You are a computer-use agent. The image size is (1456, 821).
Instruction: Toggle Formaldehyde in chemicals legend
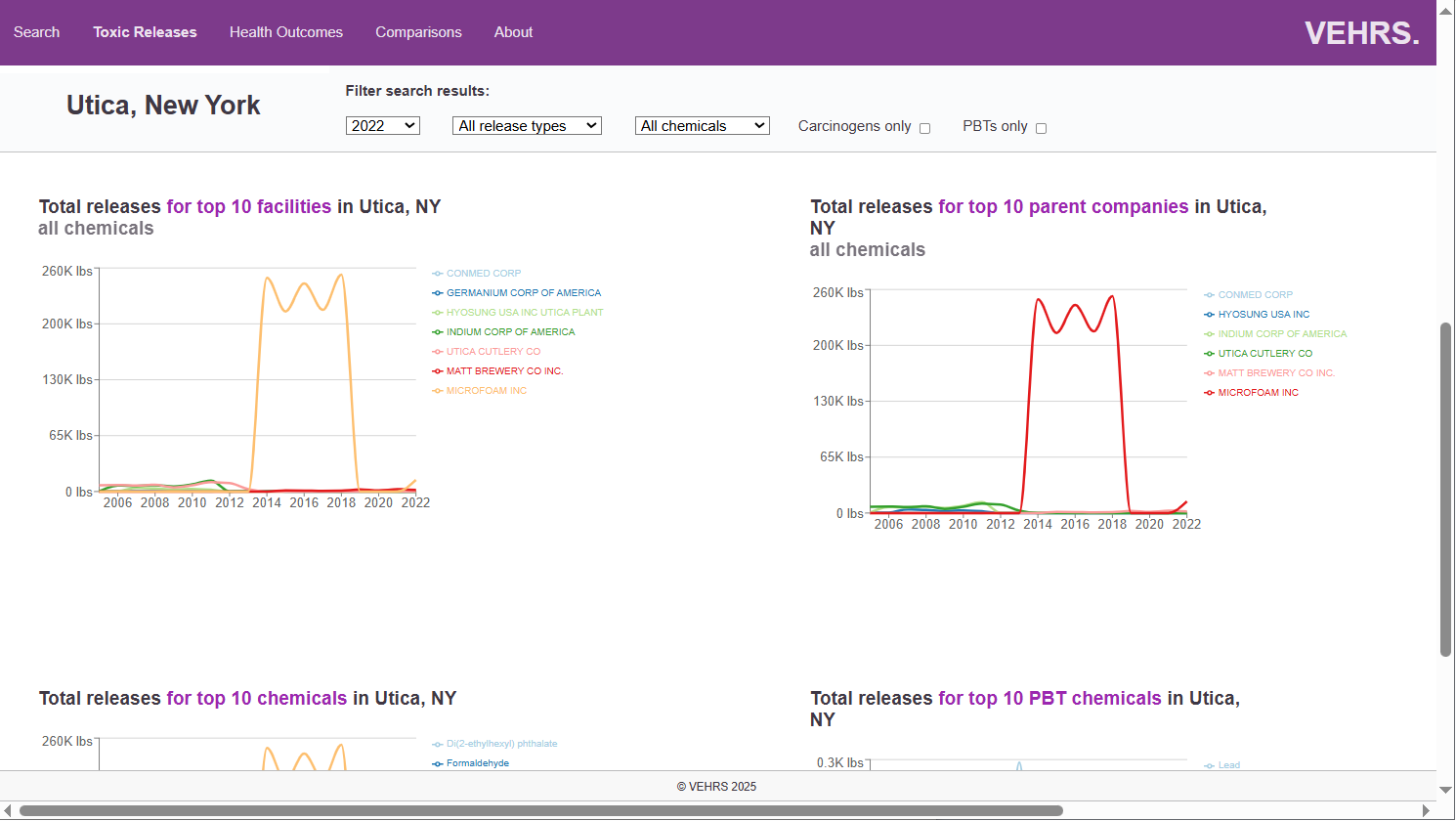click(470, 763)
